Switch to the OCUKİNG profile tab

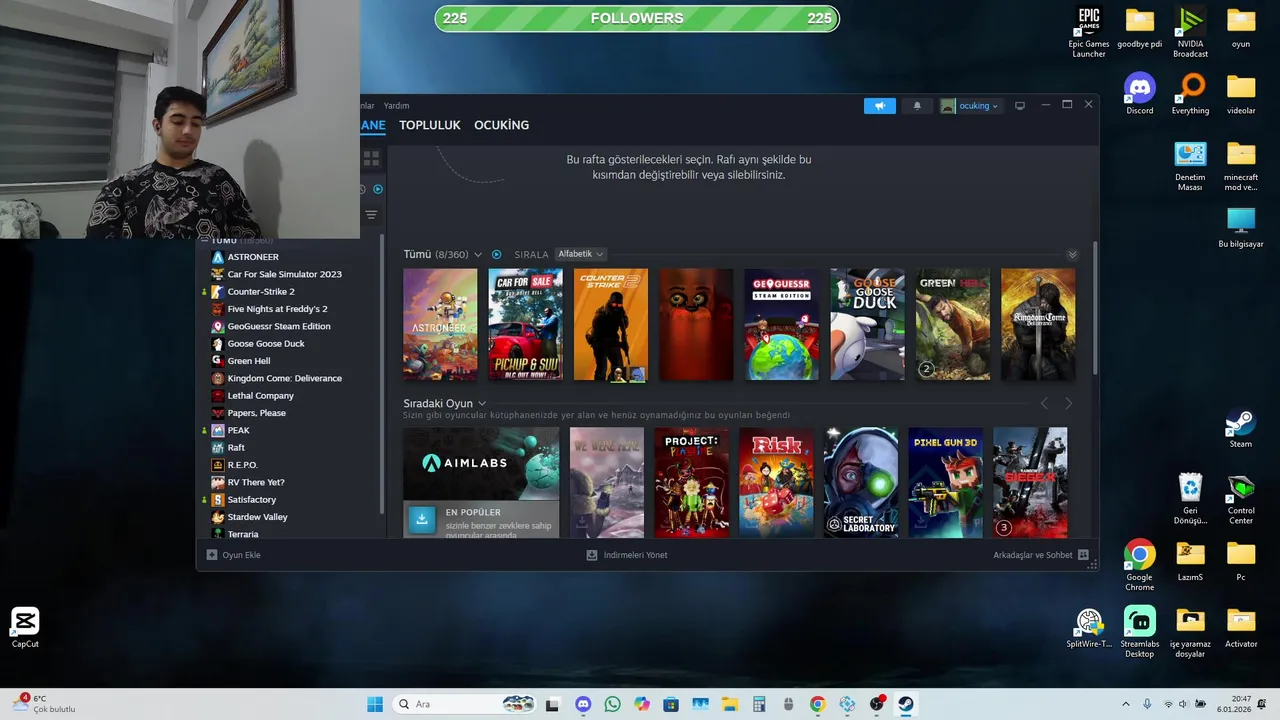point(501,125)
